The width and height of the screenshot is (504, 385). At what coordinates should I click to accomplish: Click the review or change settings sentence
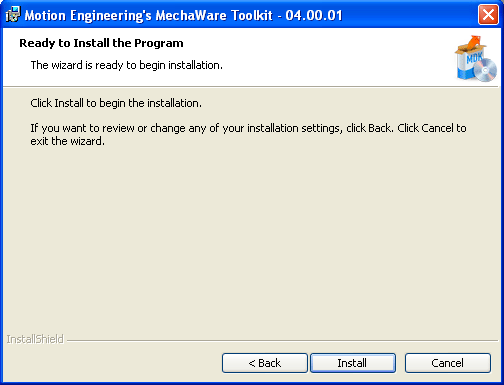[248, 128]
